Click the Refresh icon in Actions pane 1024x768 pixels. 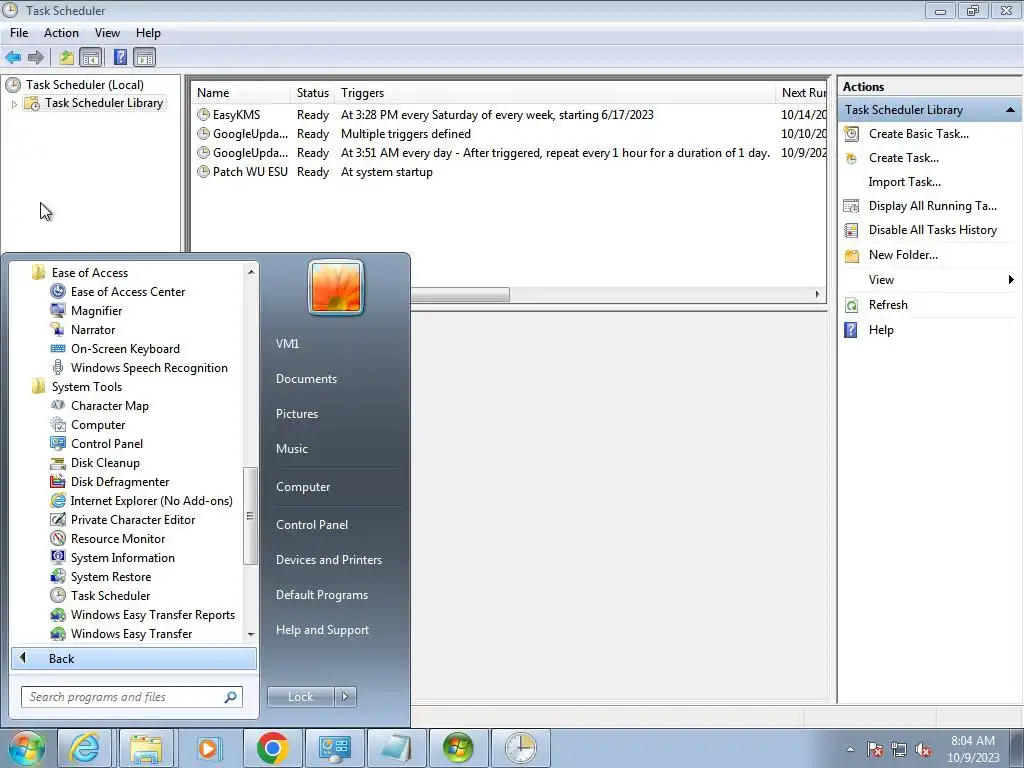[851, 305]
